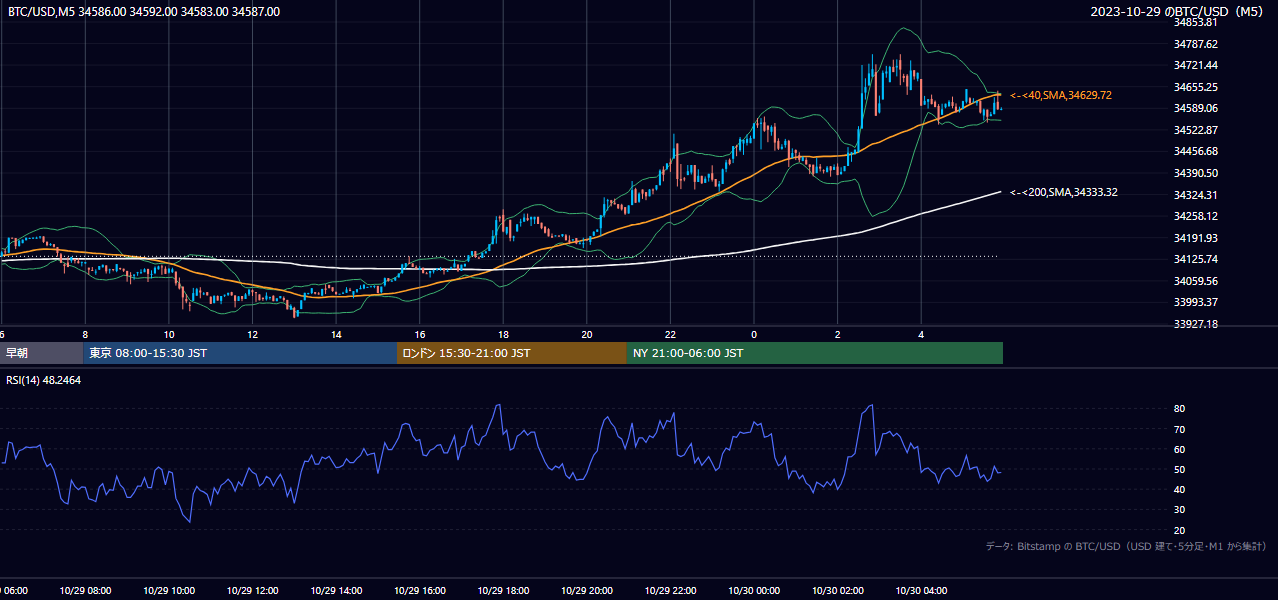Viewport: 1278px width, 600px height.
Task: Click the price axis value 34324.31
Action: click(x=1195, y=195)
